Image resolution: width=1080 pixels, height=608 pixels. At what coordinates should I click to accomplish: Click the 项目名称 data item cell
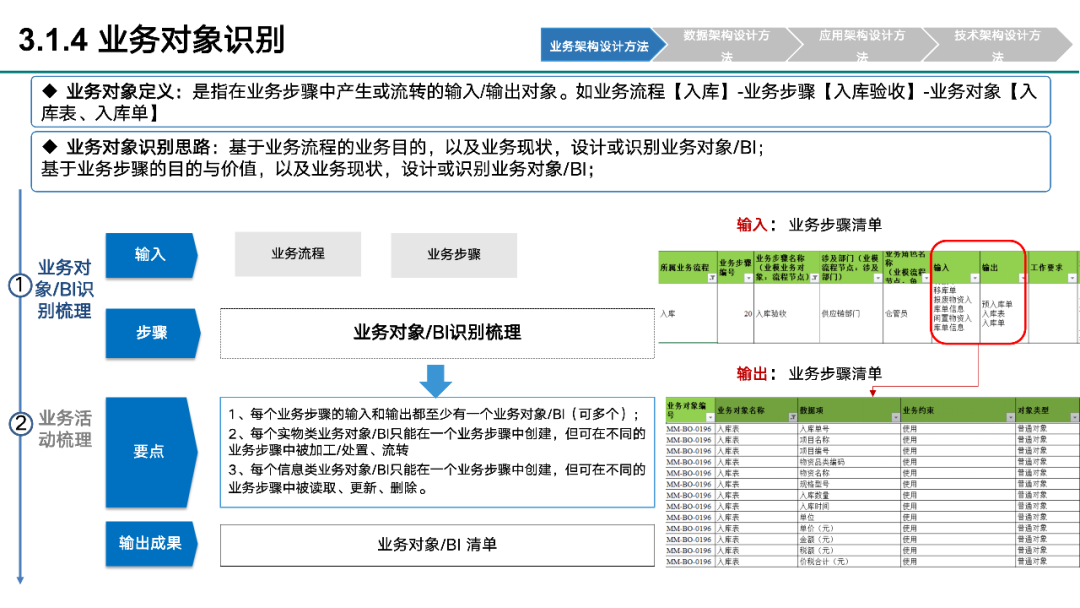[x=849, y=440]
